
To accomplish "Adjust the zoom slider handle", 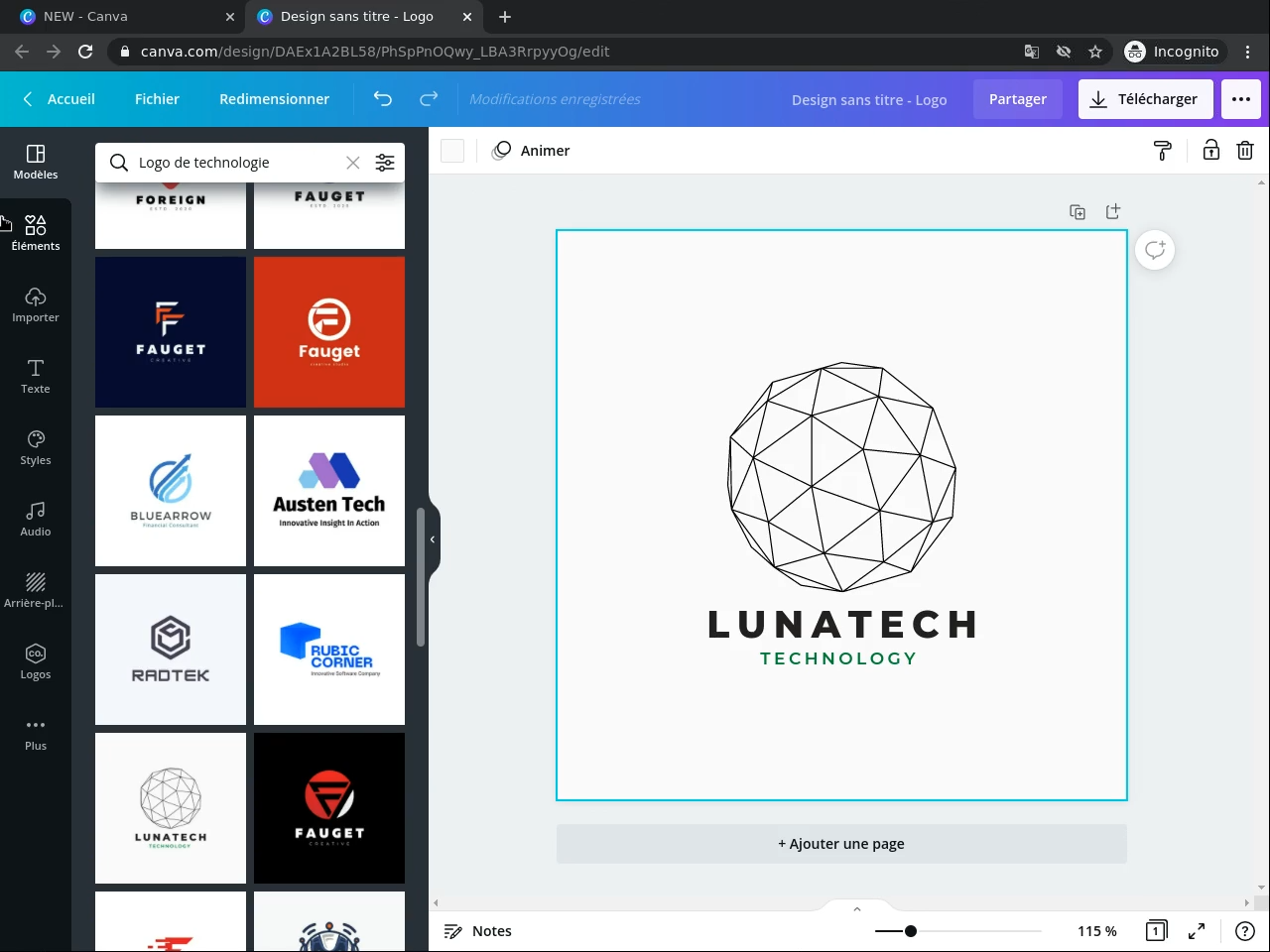I will point(911,931).
